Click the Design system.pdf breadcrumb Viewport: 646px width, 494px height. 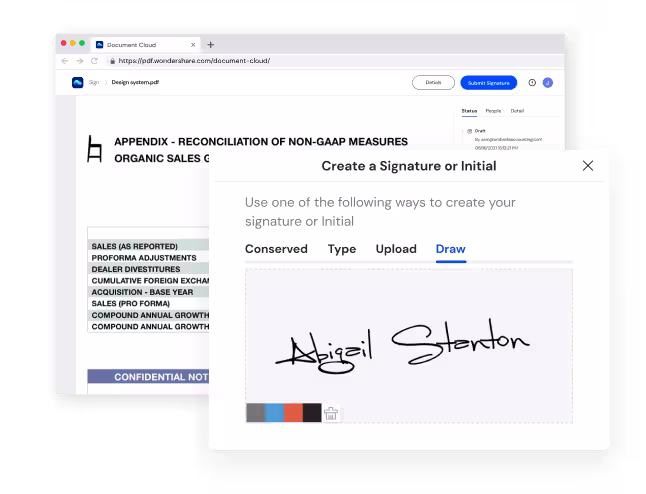point(135,82)
